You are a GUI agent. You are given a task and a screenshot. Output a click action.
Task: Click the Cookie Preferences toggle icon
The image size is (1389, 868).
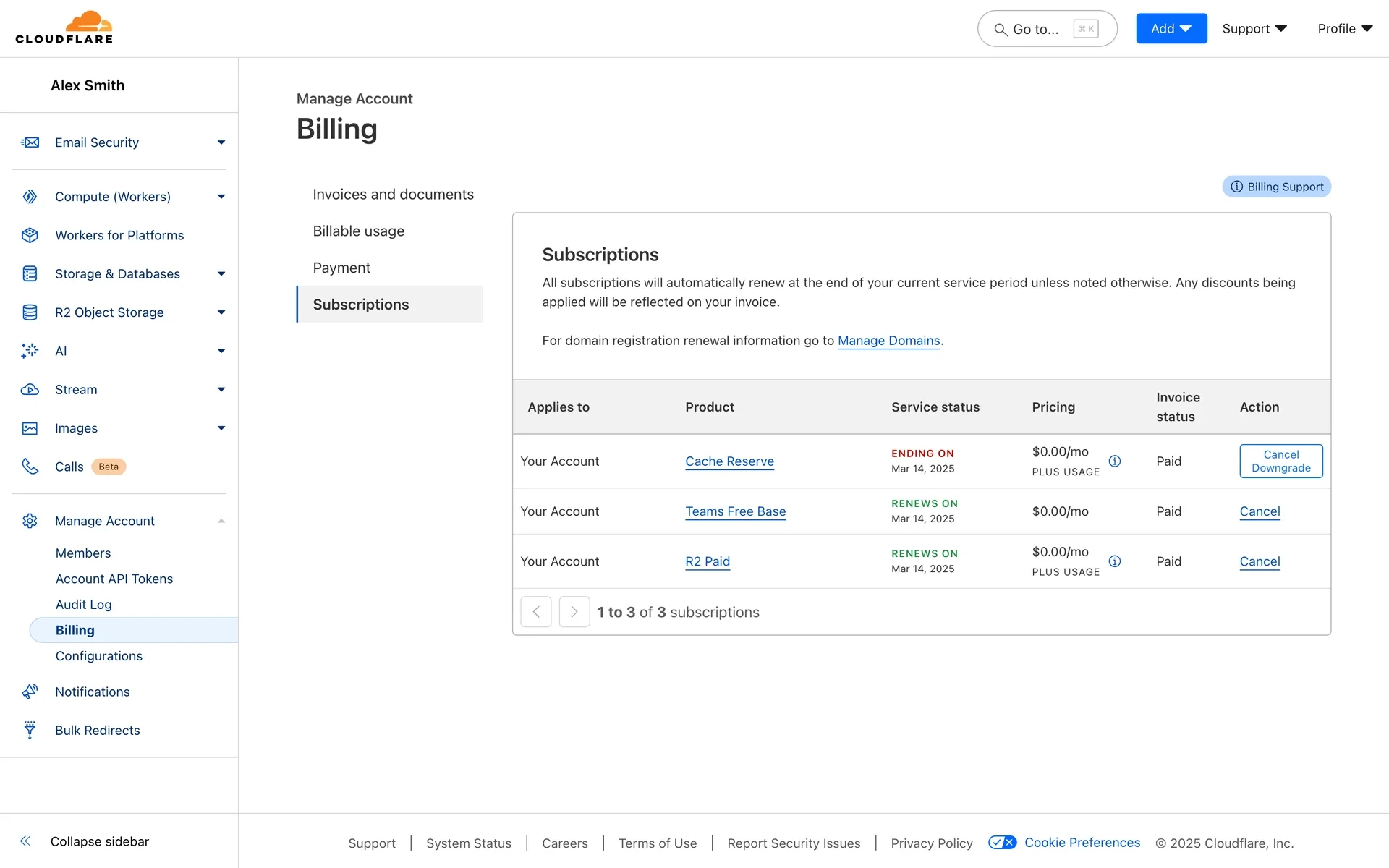pyautogui.click(x=1003, y=842)
